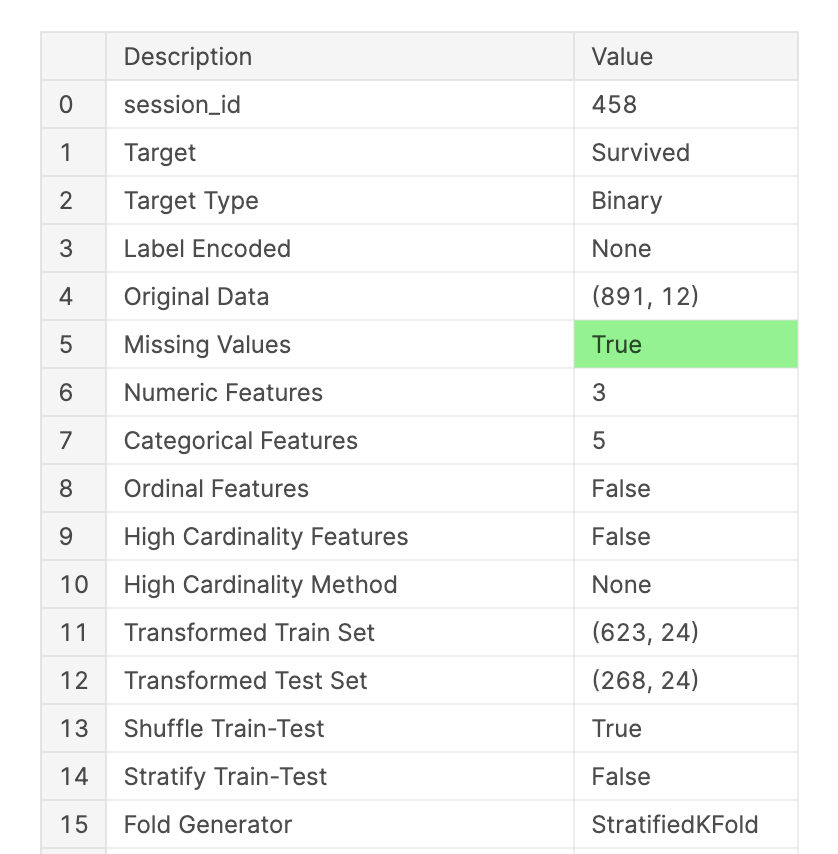Click the Survived value cell
The height and width of the screenshot is (854, 838).
641,153
